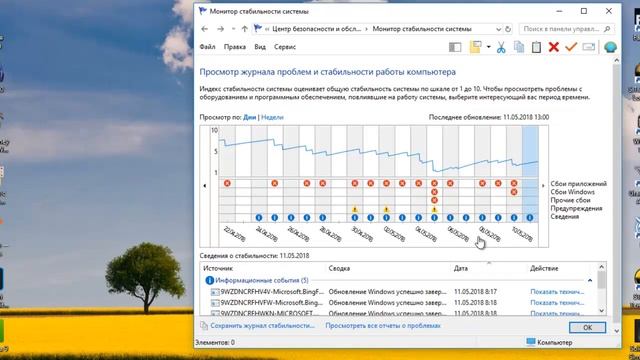The image size is (640, 360).
Task: Click the Paste clipboard icon
Action: coord(536,47)
